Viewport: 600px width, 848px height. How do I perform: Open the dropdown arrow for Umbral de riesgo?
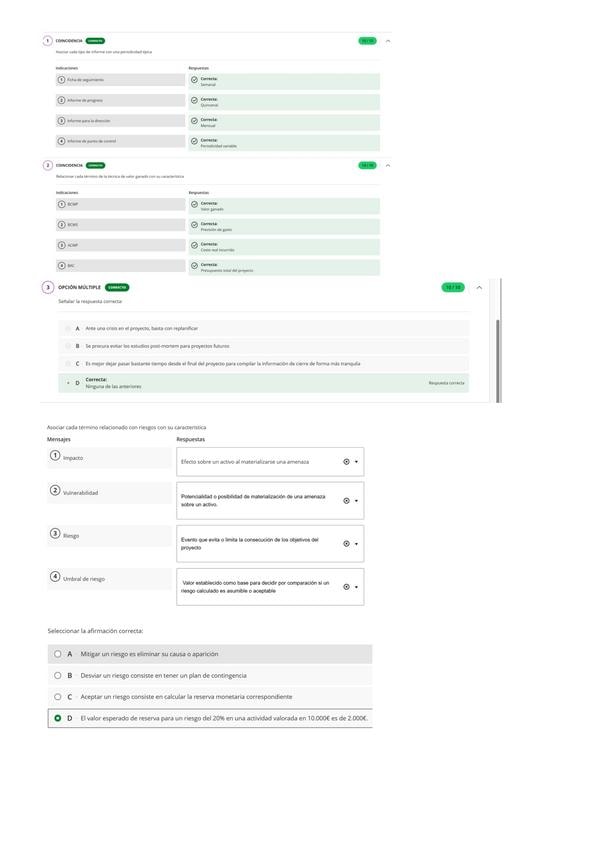pyautogui.click(x=356, y=587)
